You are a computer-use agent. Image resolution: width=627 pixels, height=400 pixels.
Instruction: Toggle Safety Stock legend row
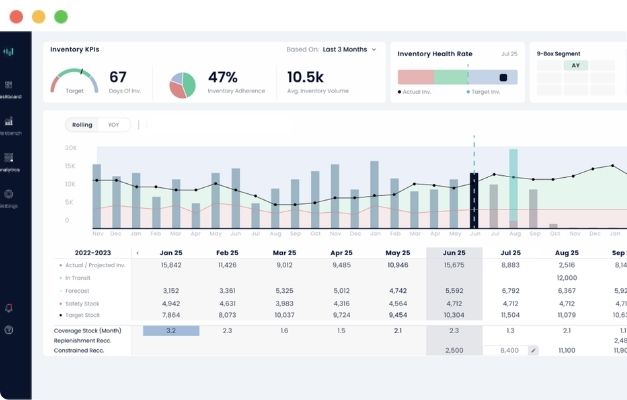click(x=79, y=304)
